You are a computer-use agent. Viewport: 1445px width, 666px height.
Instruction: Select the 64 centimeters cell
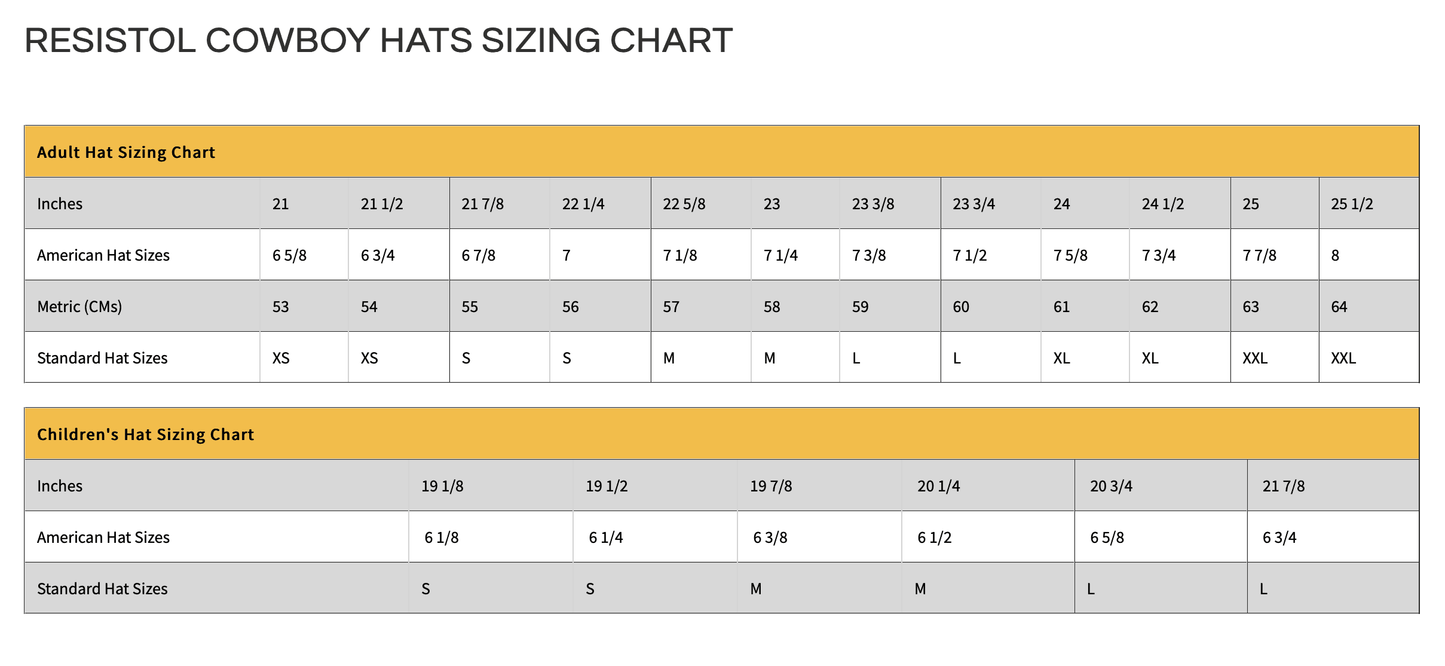1339,307
